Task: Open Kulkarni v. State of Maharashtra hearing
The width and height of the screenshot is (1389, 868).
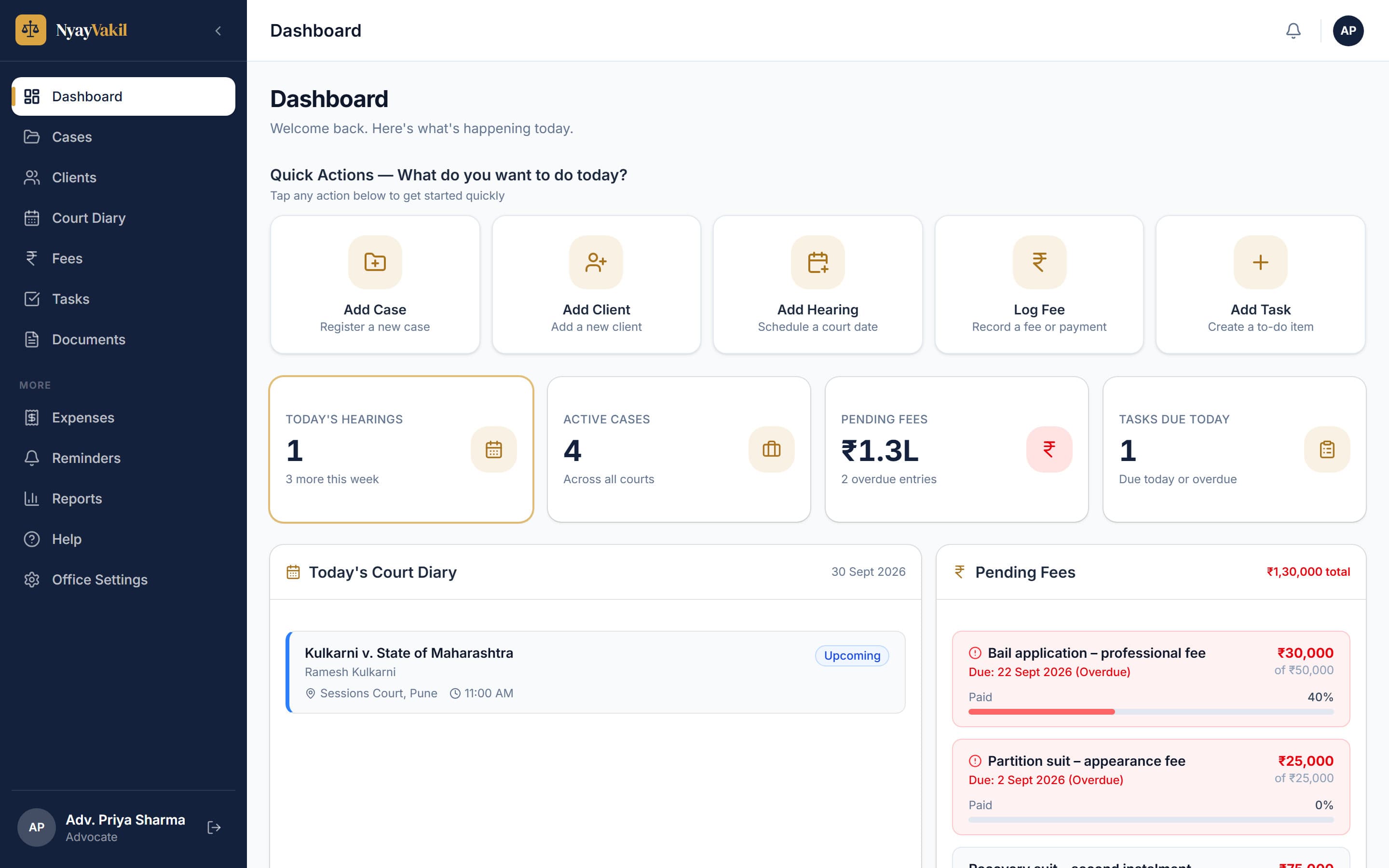Action: pos(595,672)
